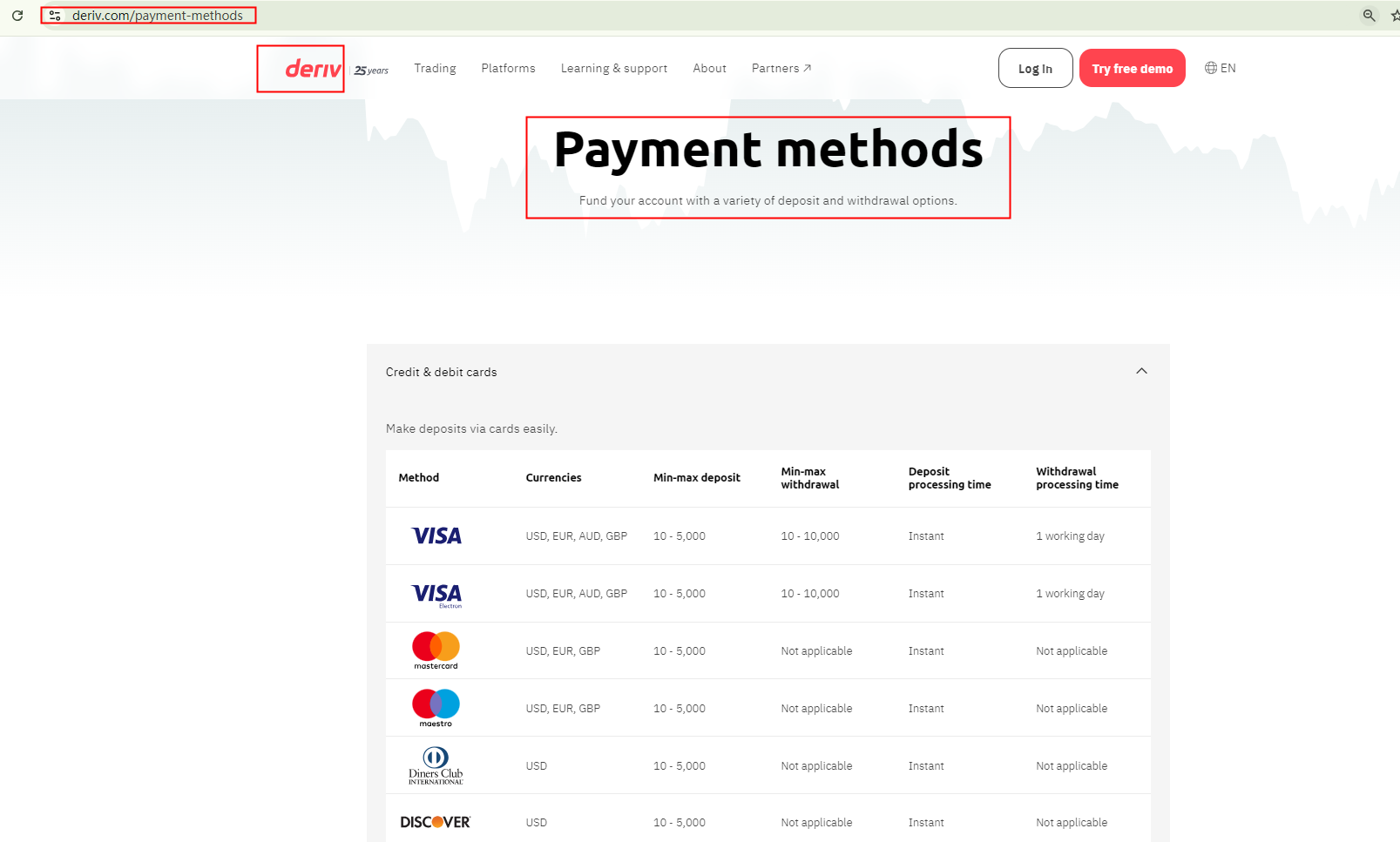Click the address bar URL deriv.com/payment-methods
This screenshot has height=842, width=1400.
tap(158, 16)
